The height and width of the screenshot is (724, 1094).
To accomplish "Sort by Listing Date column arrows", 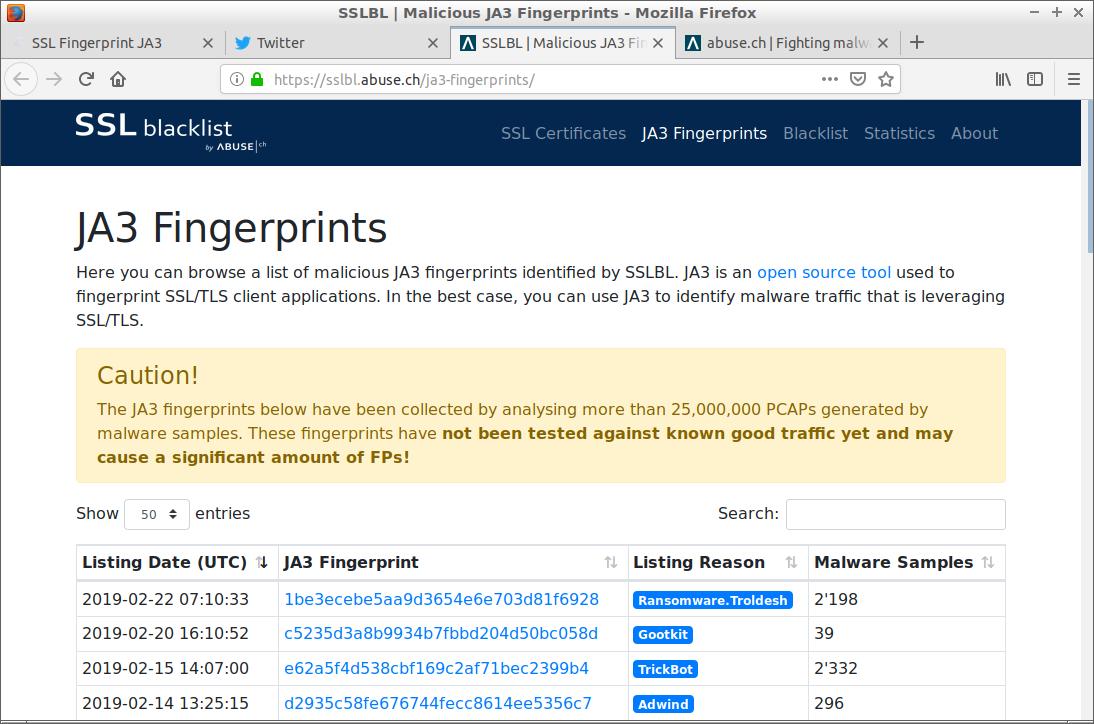I will 262,562.
